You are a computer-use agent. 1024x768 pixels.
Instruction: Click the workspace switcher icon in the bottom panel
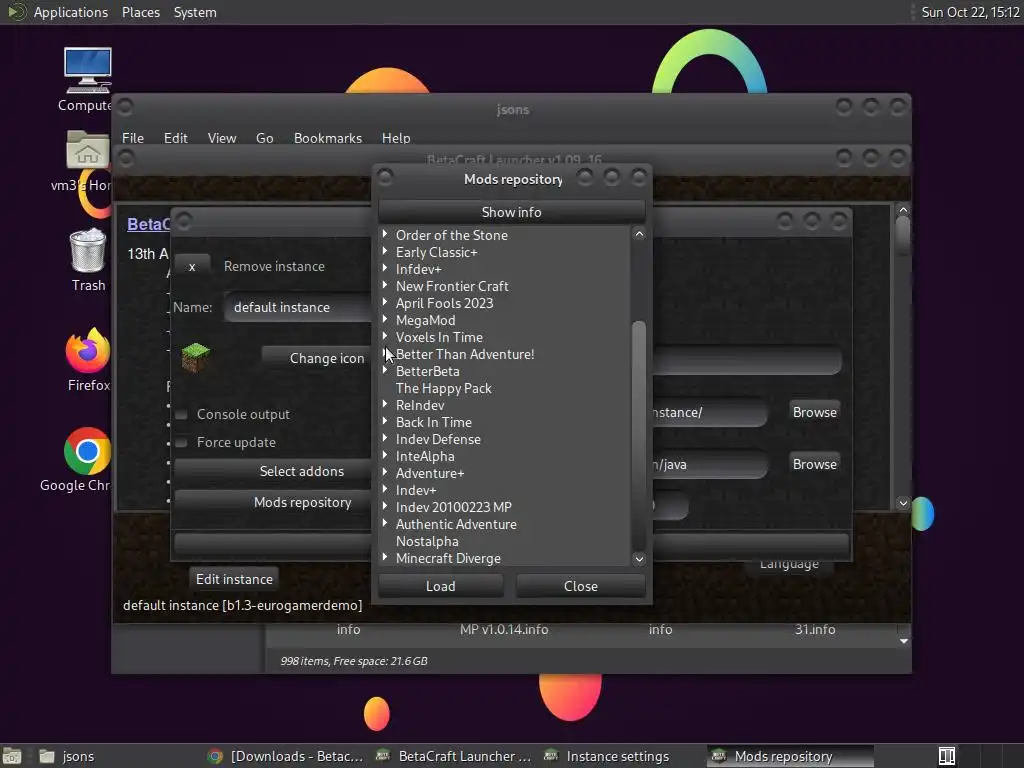tap(947, 756)
